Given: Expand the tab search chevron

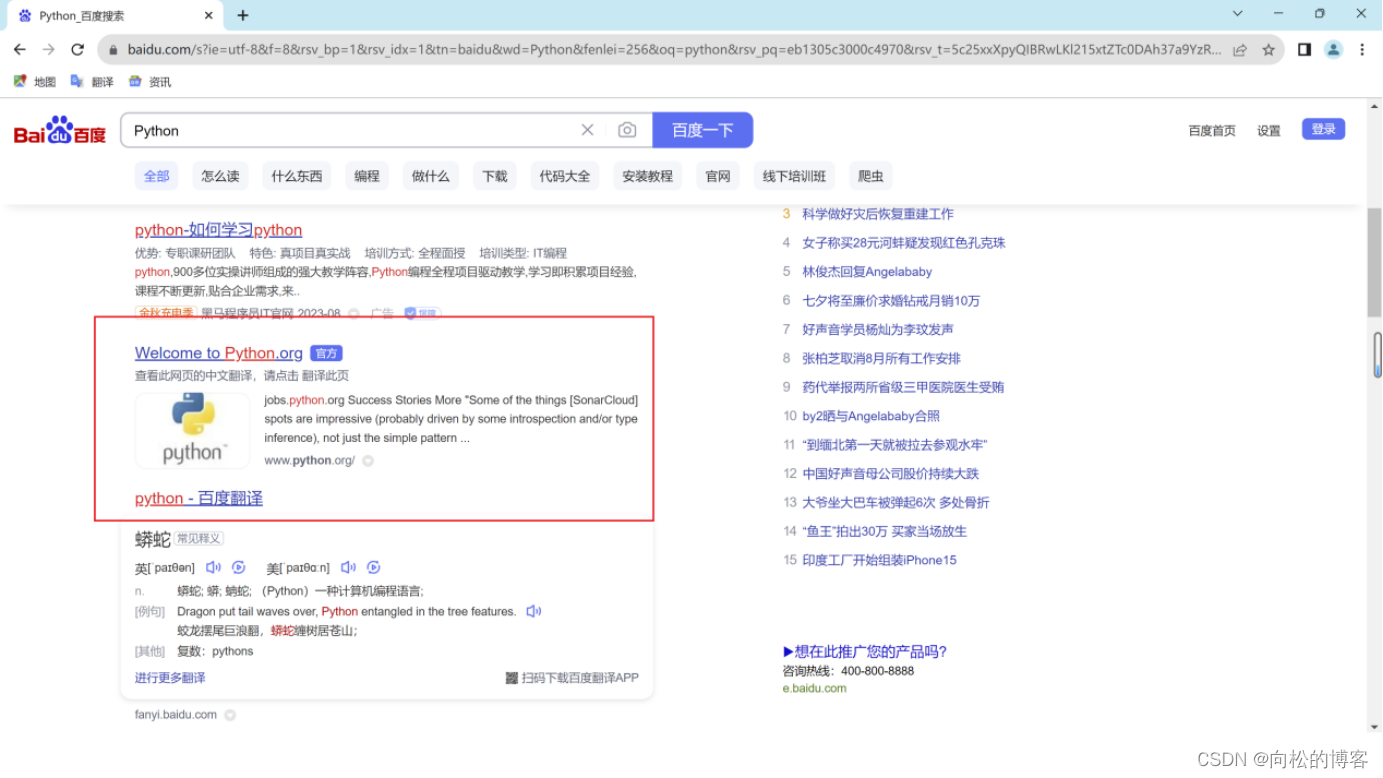Looking at the screenshot, I should click(x=1237, y=14).
